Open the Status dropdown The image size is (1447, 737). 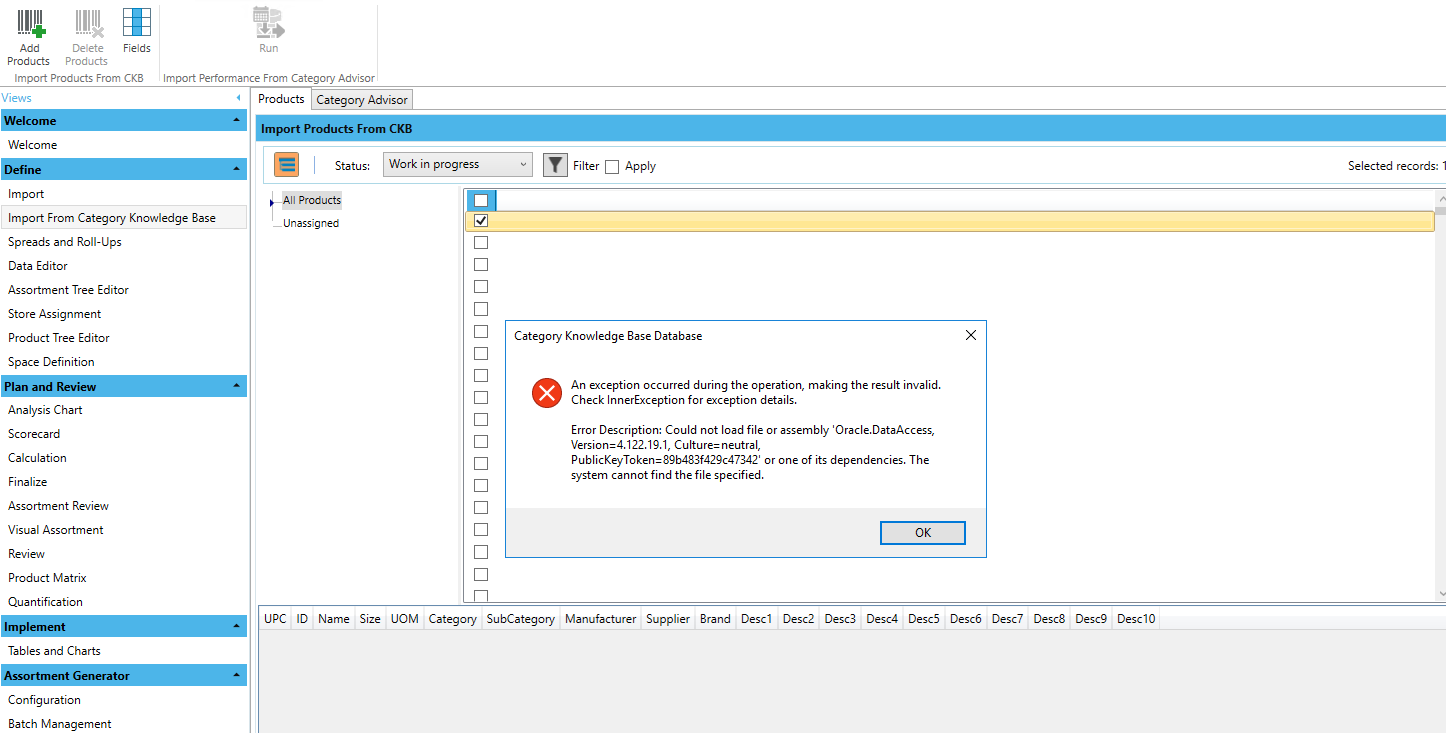tap(458, 165)
